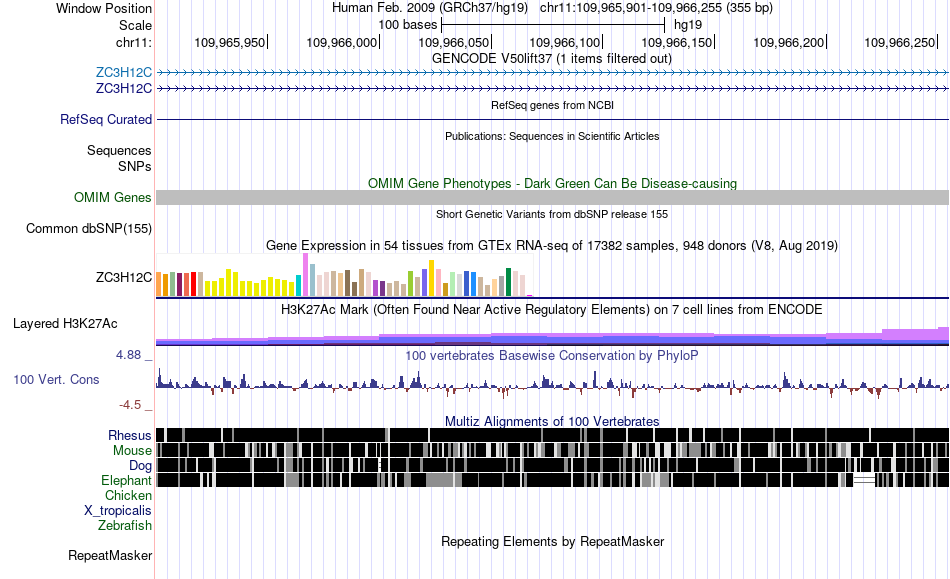The image size is (950, 579).
Task: Click the Dog alignment block row
Action: point(553,465)
